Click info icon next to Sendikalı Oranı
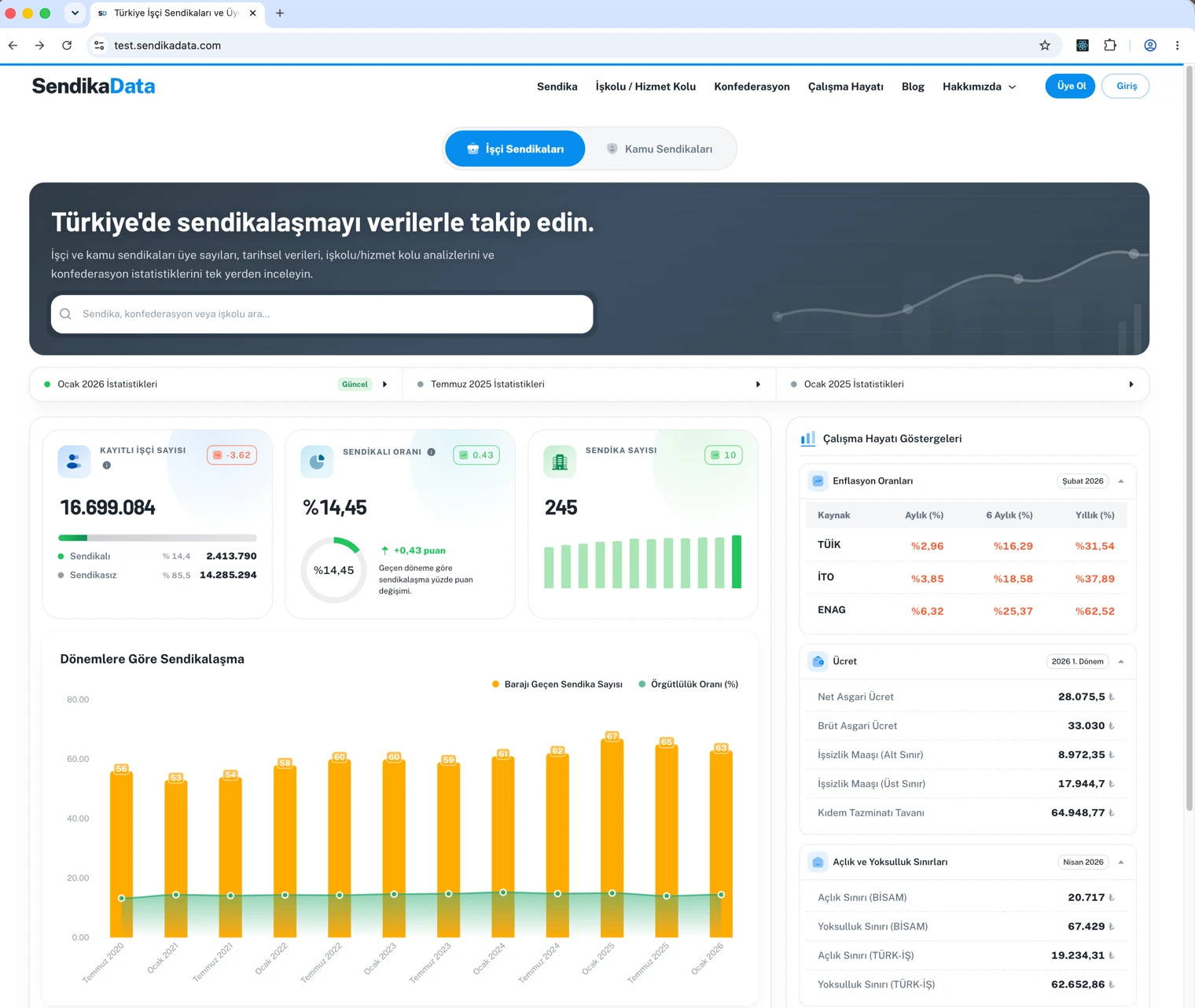 (432, 452)
